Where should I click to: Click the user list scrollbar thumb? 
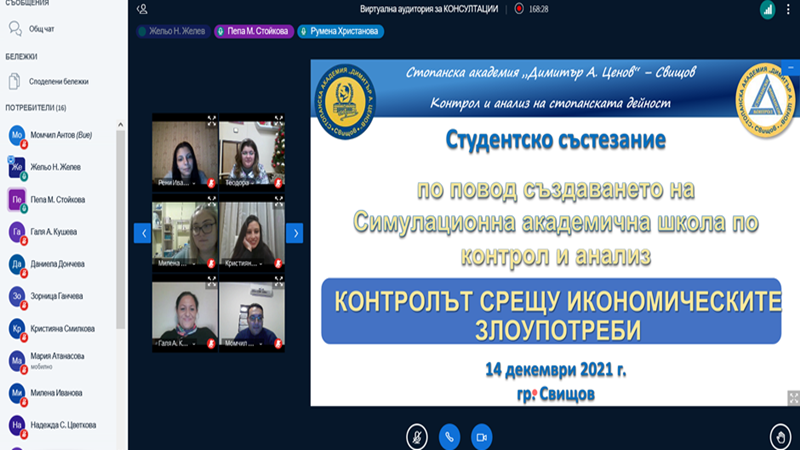click(120, 230)
